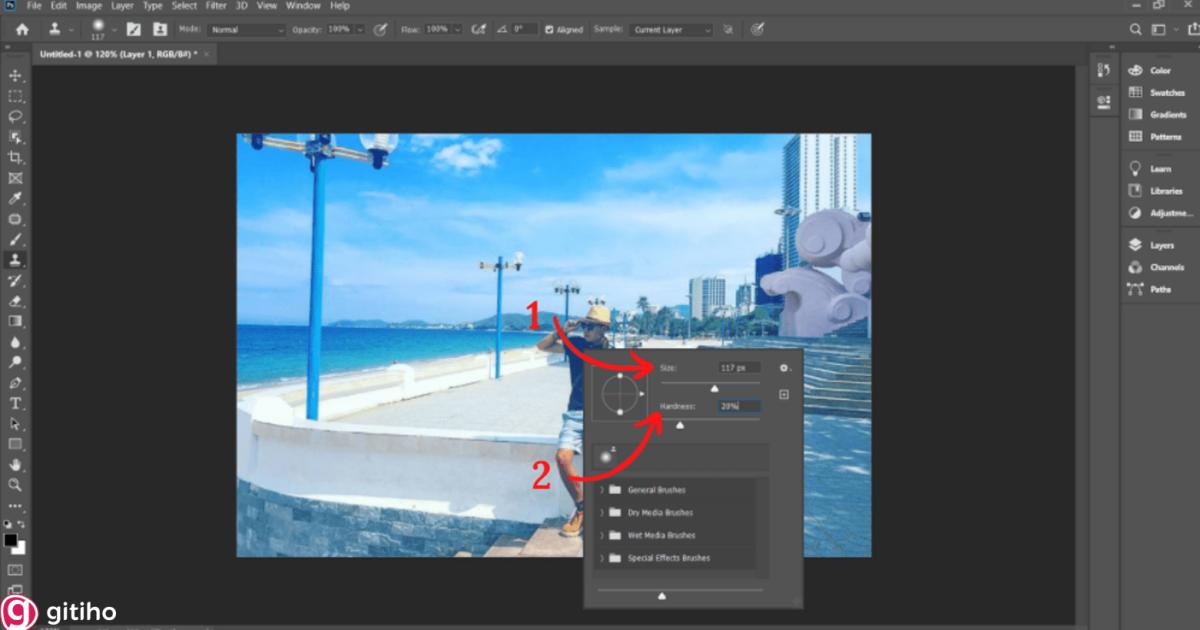Select the Move tool

(14, 74)
